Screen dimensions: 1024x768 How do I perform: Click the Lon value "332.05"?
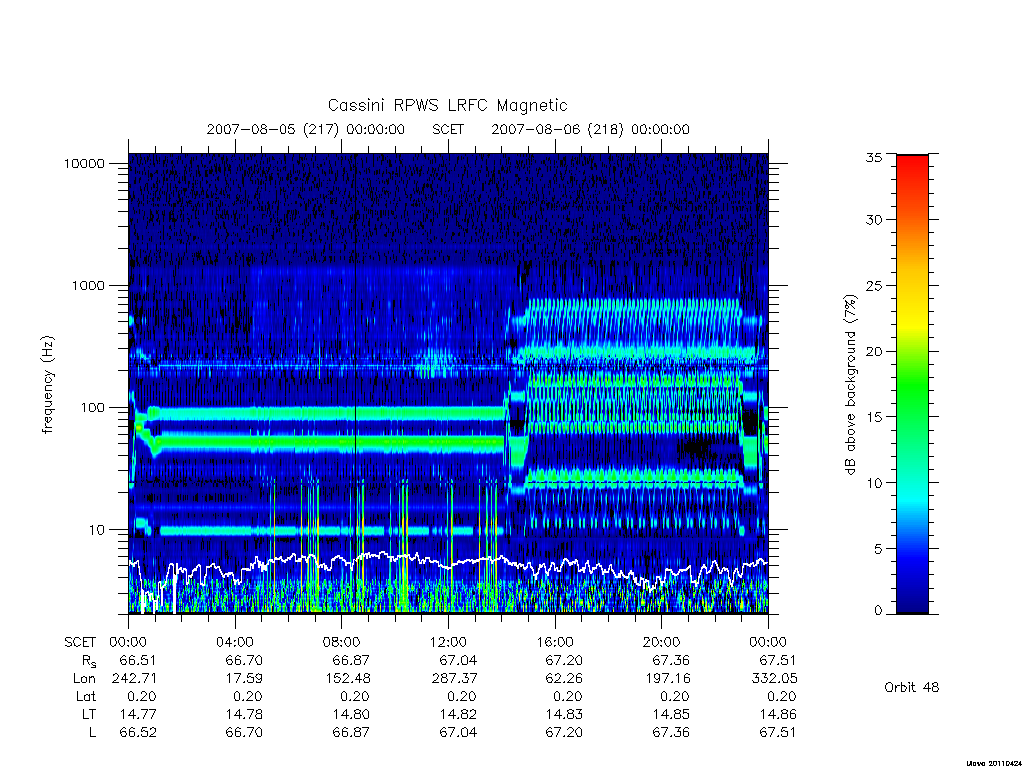pyautogui.click(x=775, y=679)
